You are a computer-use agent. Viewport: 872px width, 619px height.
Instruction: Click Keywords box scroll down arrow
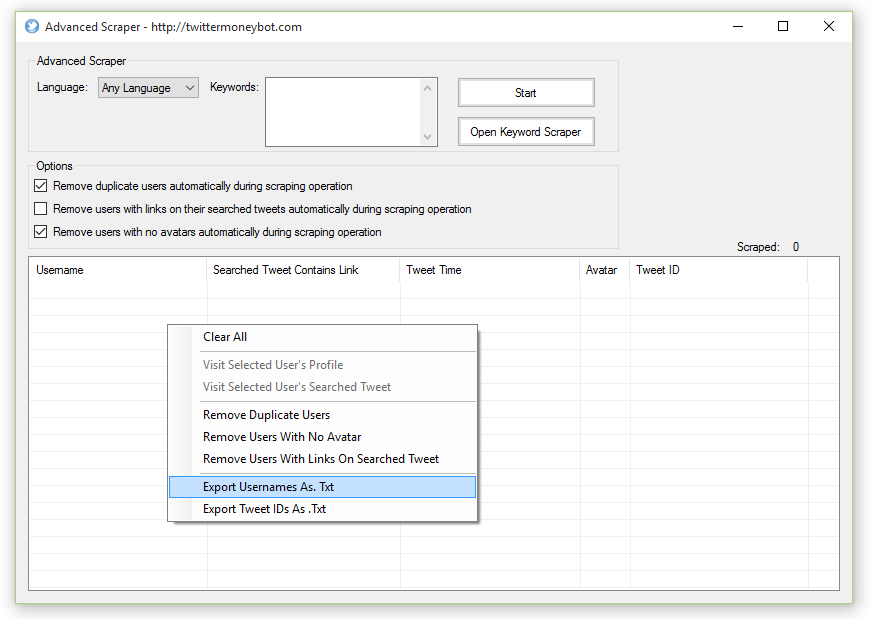point(427,136)
